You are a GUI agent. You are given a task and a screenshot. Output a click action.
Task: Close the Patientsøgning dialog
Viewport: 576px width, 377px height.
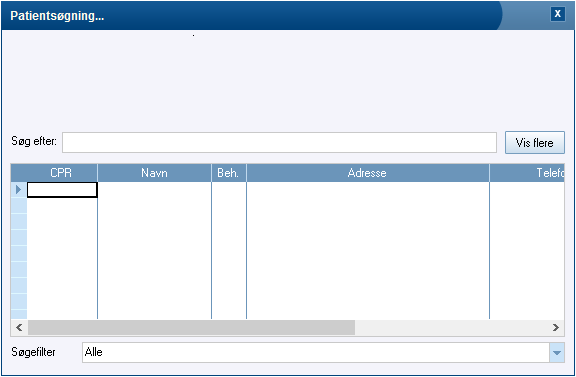click(x=558, y=14)
